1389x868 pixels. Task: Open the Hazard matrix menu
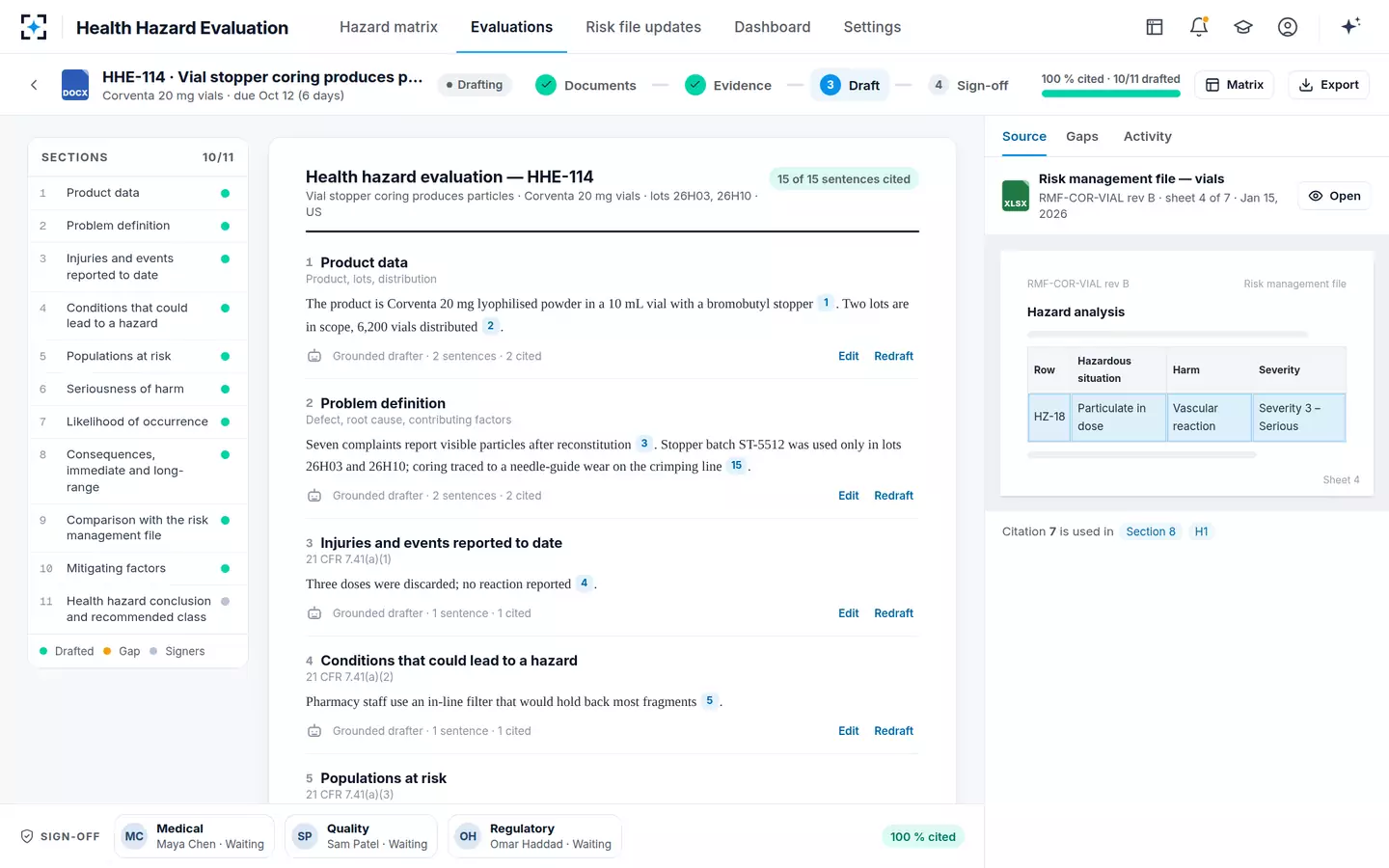pos(389,27)
